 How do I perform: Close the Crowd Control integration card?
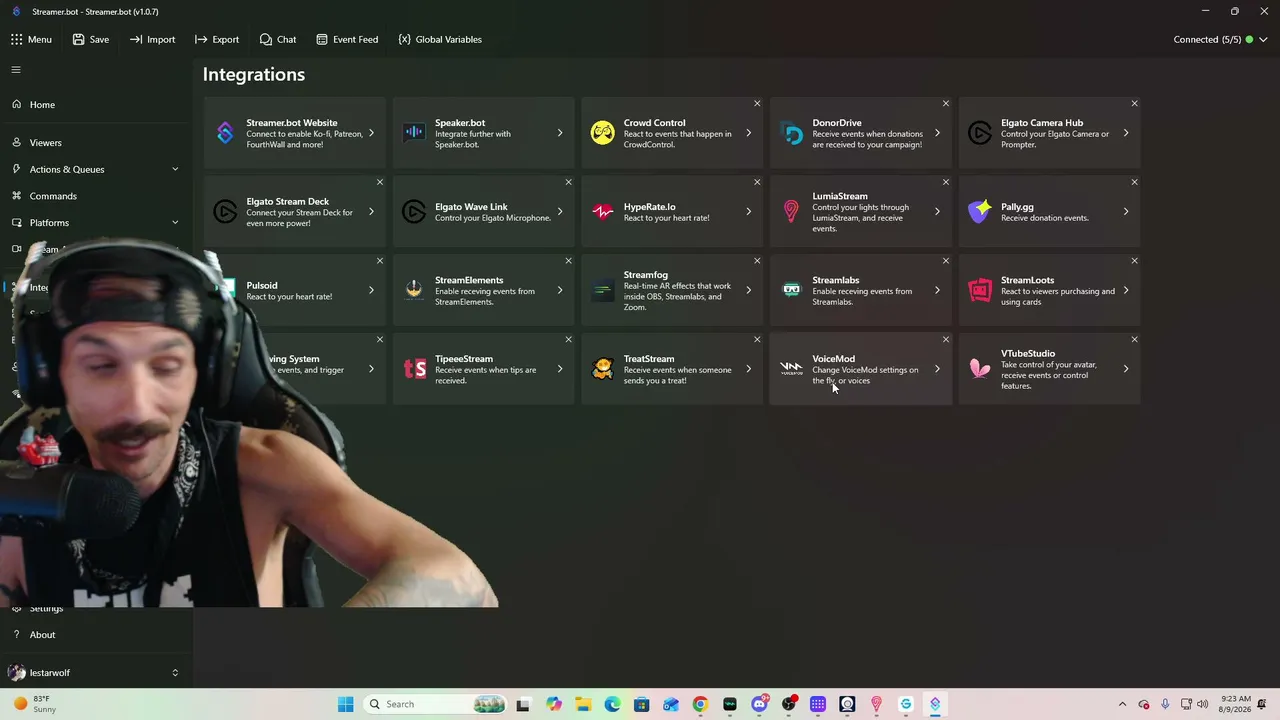click(757, 104)
